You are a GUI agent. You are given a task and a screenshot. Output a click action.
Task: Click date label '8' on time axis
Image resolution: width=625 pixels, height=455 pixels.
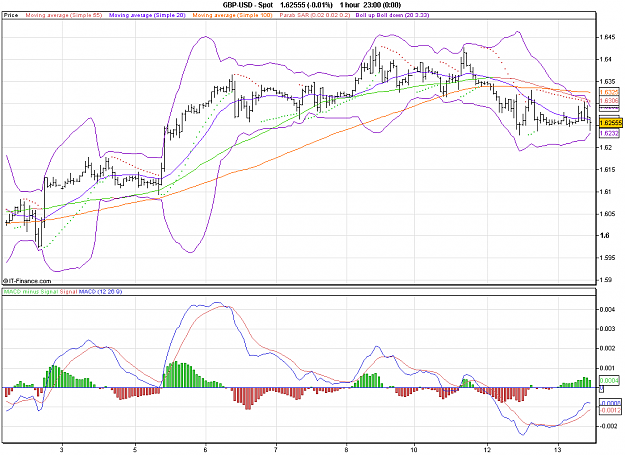tap(346, 450)
